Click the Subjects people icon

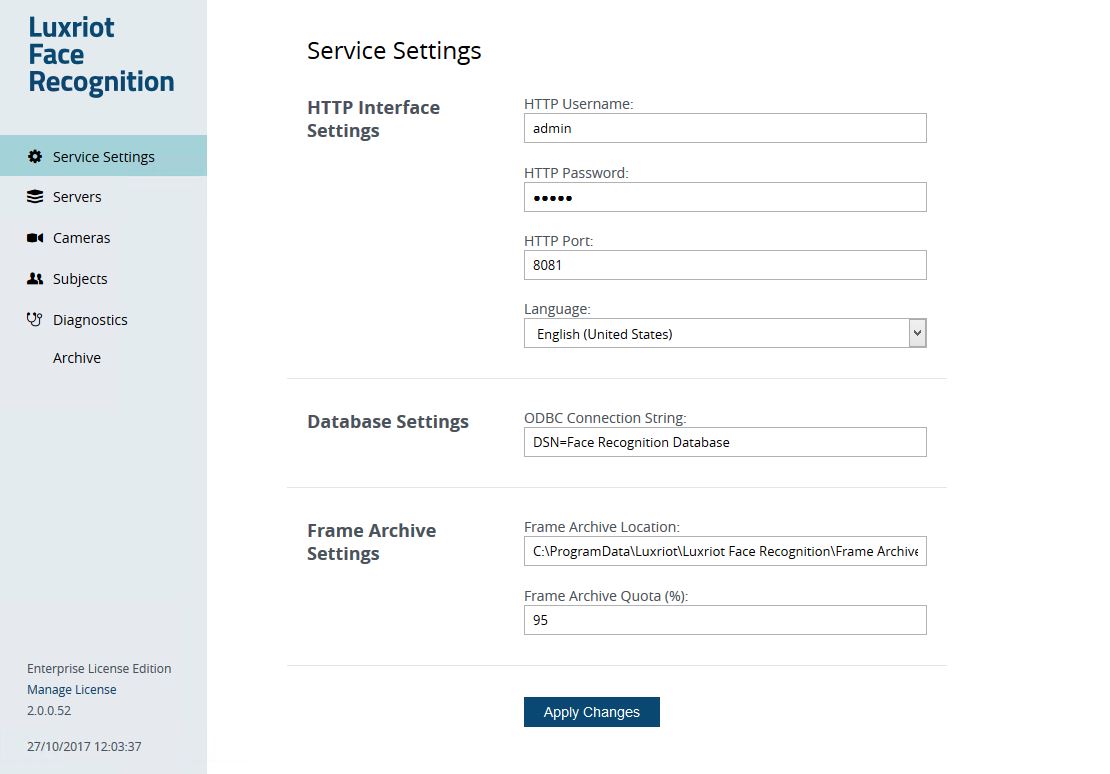[x=35, y=279]
